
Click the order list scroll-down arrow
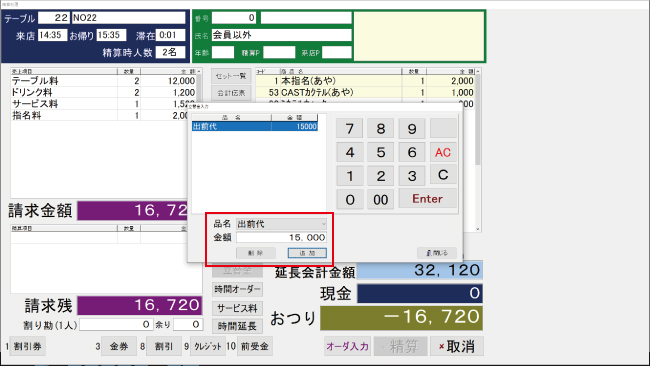[478, 229]
